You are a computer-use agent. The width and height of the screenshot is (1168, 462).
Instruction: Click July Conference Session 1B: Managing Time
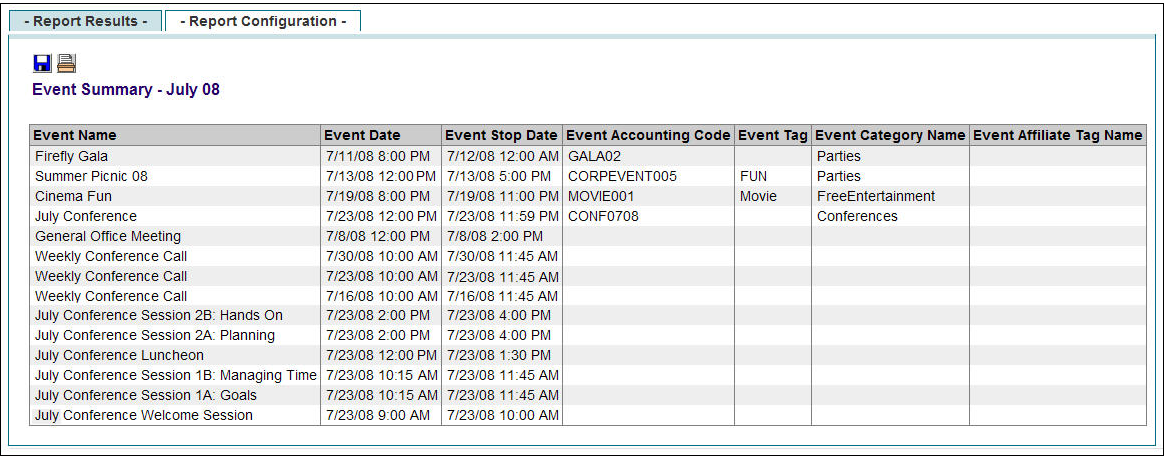point(176,376)
